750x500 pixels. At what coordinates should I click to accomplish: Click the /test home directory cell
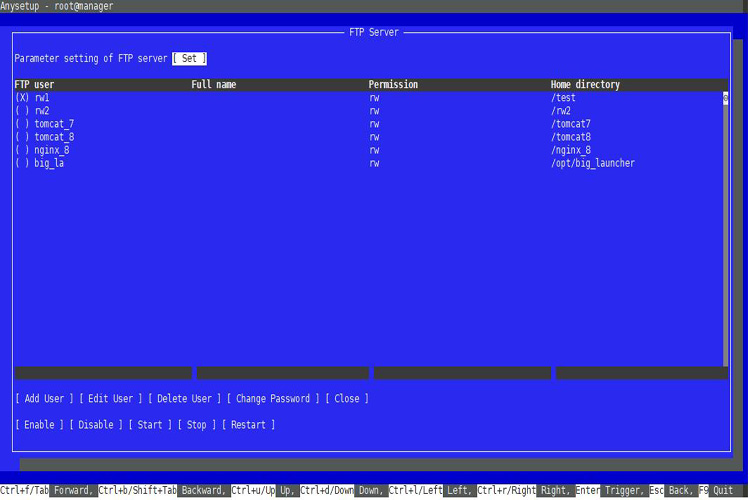pyautogui.click(x=563, y=98)
